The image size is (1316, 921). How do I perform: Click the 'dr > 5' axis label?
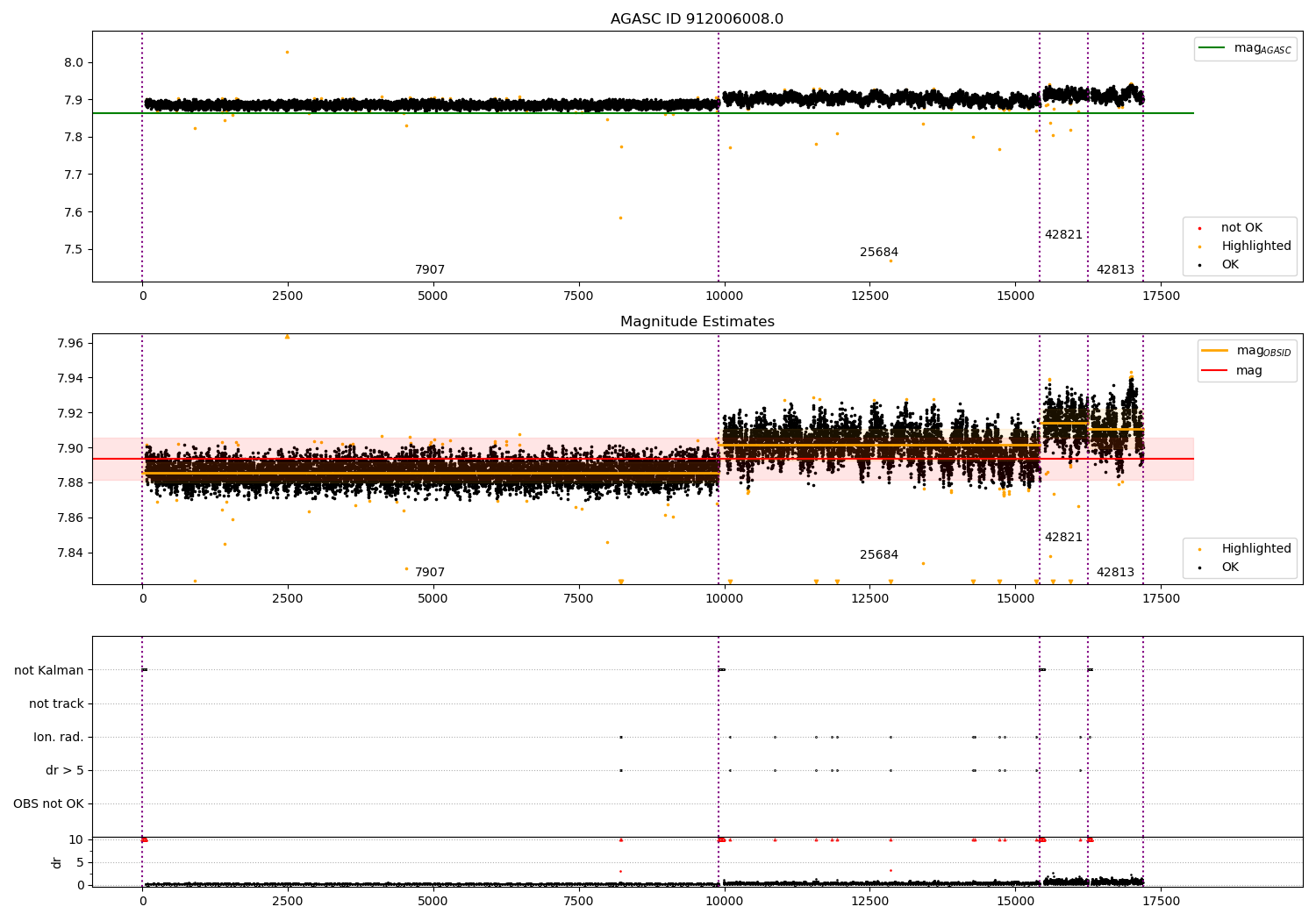tap(65, 771)
